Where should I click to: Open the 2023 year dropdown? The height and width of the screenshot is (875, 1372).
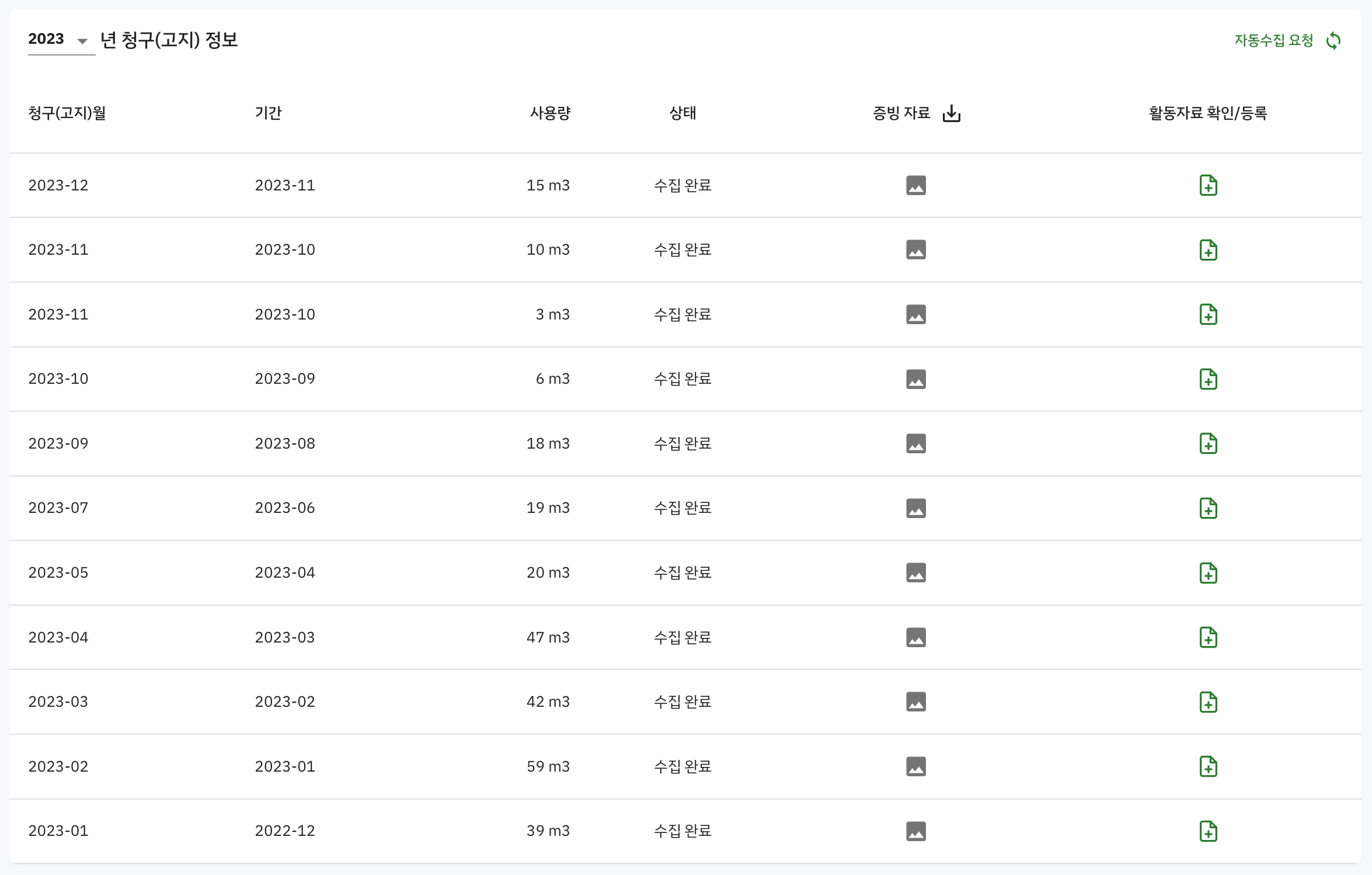[x=61, y=40]
